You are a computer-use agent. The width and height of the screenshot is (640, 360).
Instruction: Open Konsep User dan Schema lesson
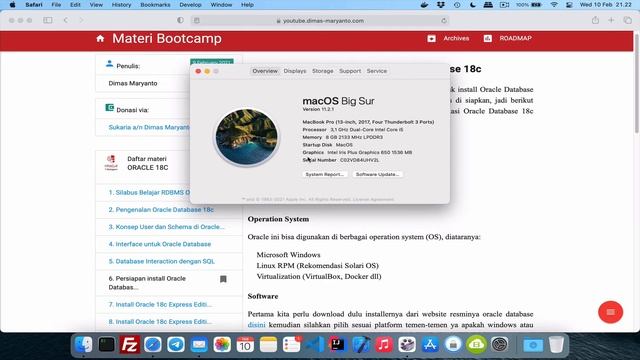[167, 227]
